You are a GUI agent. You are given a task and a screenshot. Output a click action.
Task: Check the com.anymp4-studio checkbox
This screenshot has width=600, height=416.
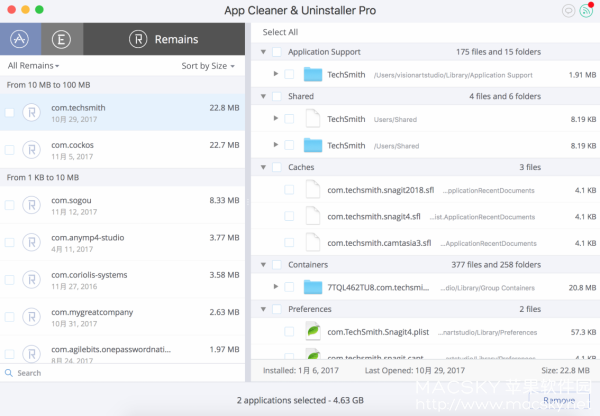(10, 242)
